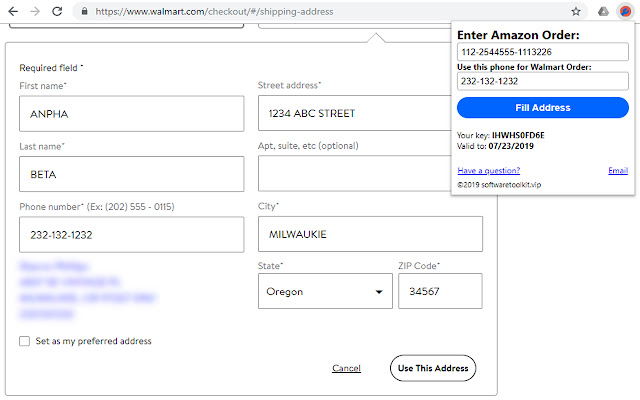Click the ZIP Code field
Screen dimensions: 640x400
click(x=440, y=292)
